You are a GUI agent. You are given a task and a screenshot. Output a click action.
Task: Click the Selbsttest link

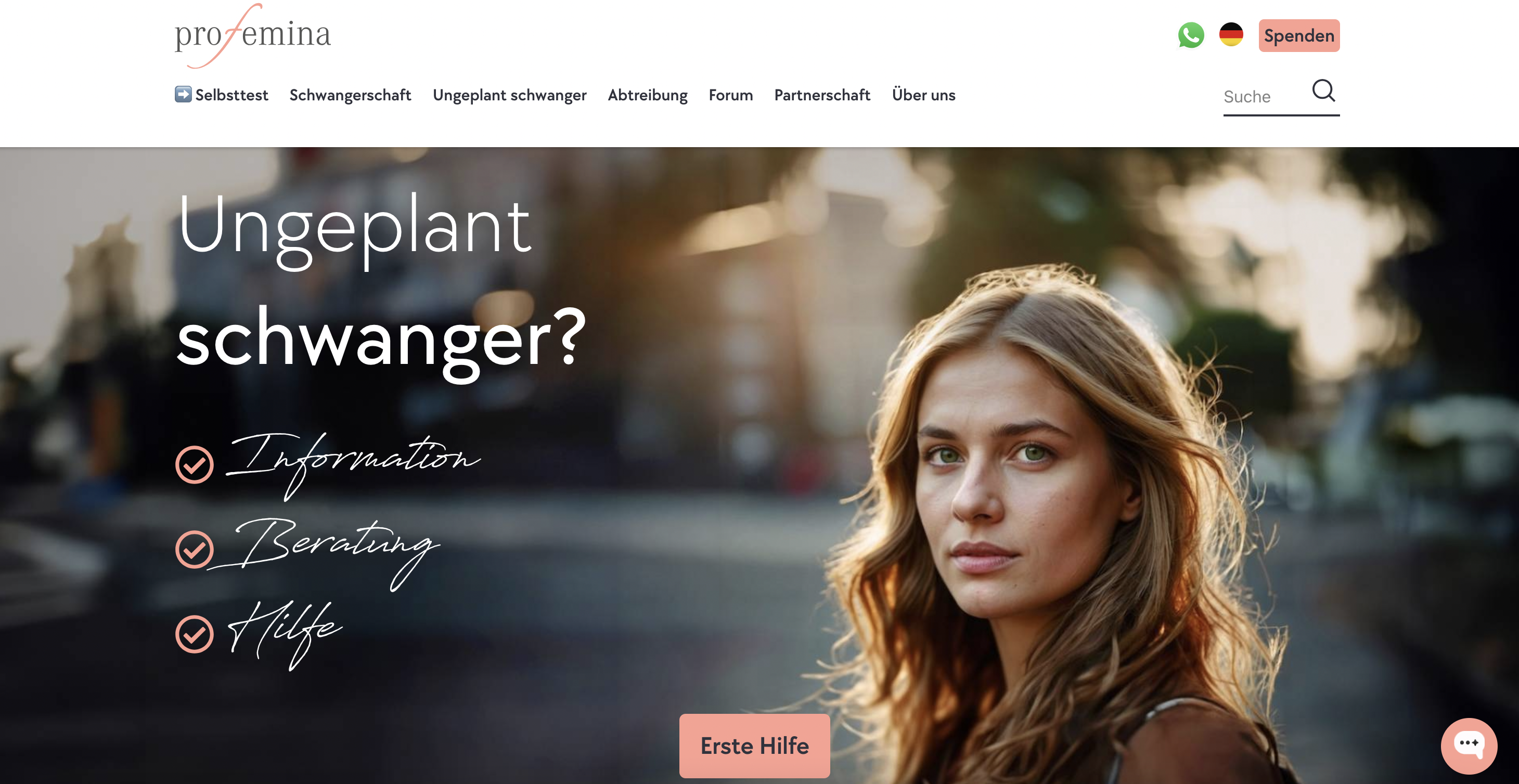click(231, 95)
